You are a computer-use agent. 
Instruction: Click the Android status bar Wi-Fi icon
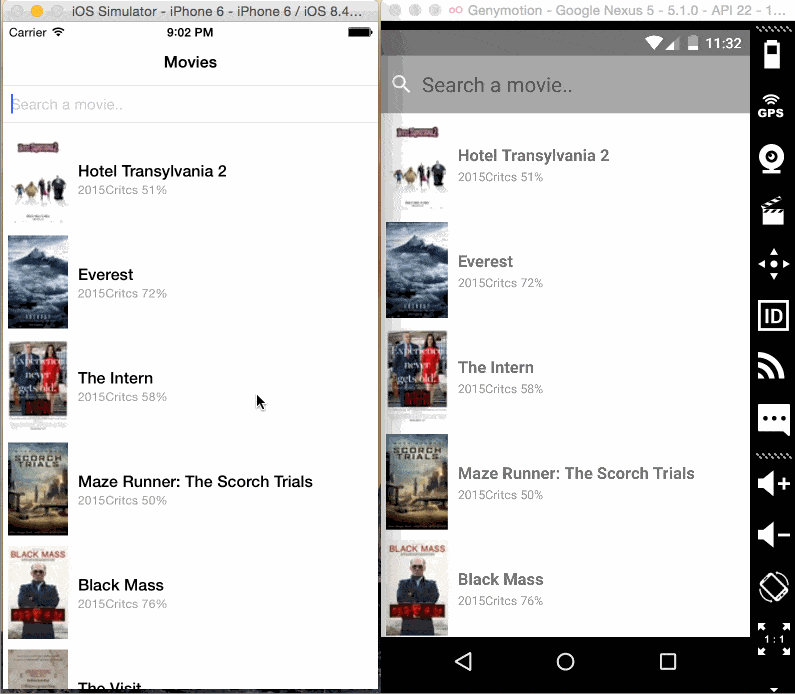(x=654, y=43)
